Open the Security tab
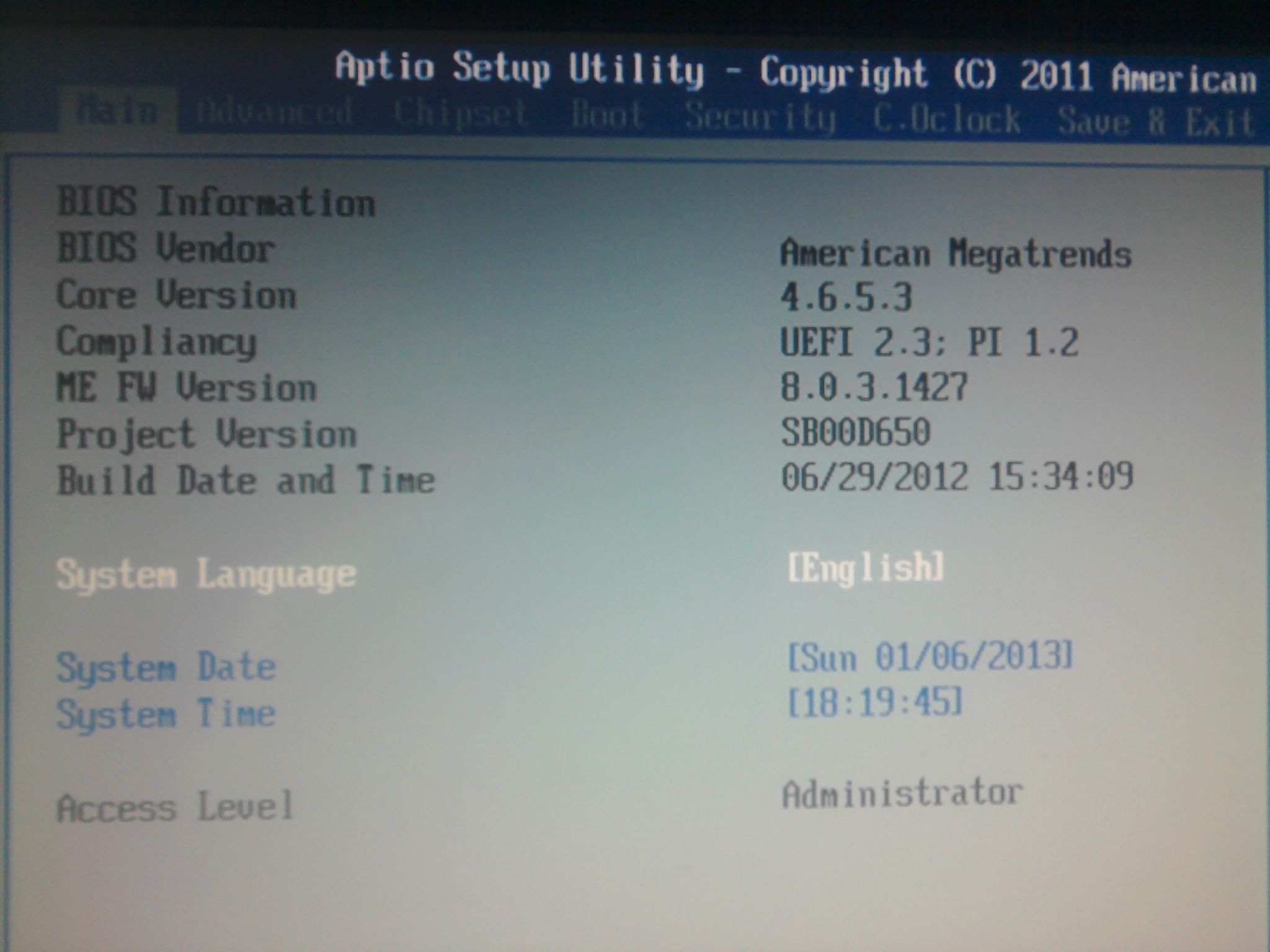The image size is (1270, 952). (x=760, y=118)
